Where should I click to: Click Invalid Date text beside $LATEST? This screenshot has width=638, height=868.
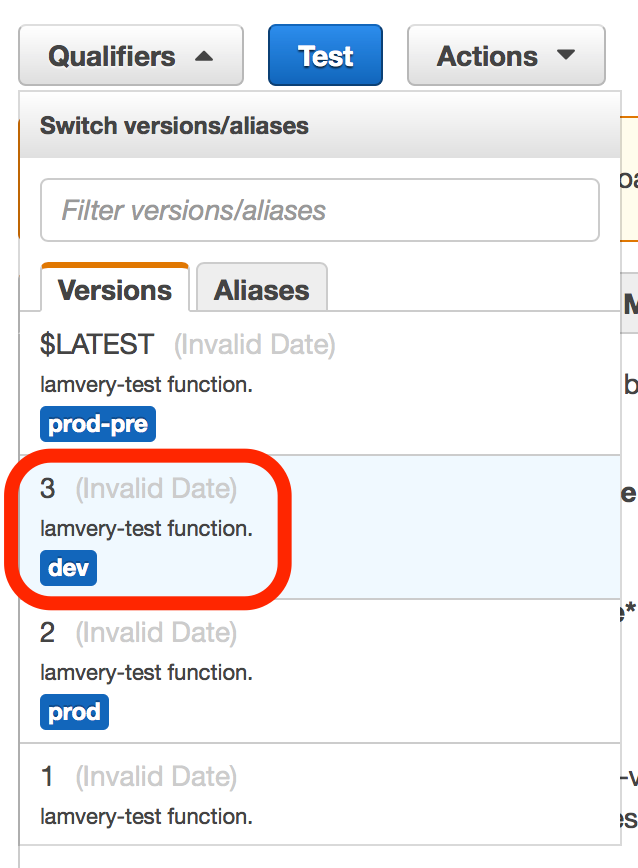coord(255,346)
